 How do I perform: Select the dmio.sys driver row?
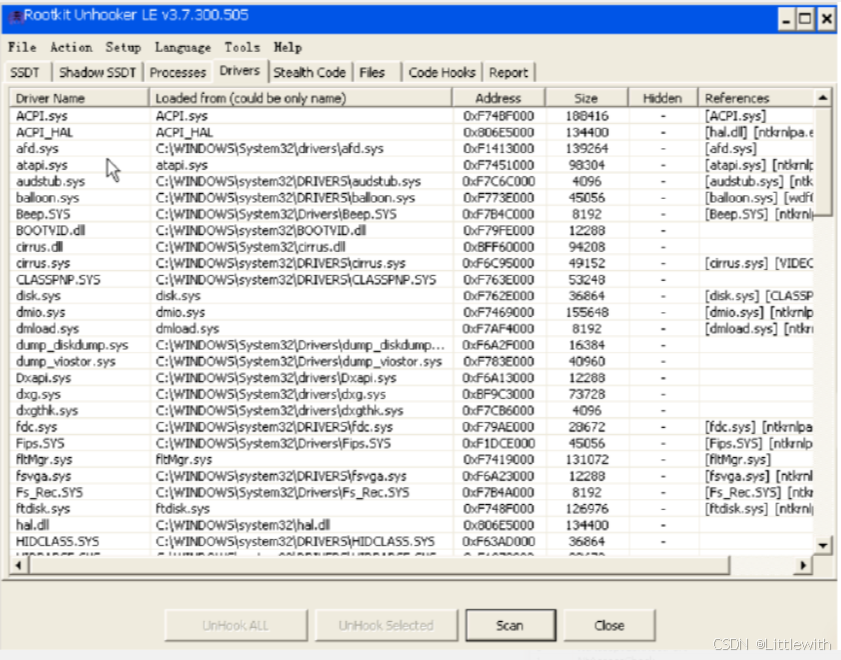pyautogui.click(x=411, y=313)
